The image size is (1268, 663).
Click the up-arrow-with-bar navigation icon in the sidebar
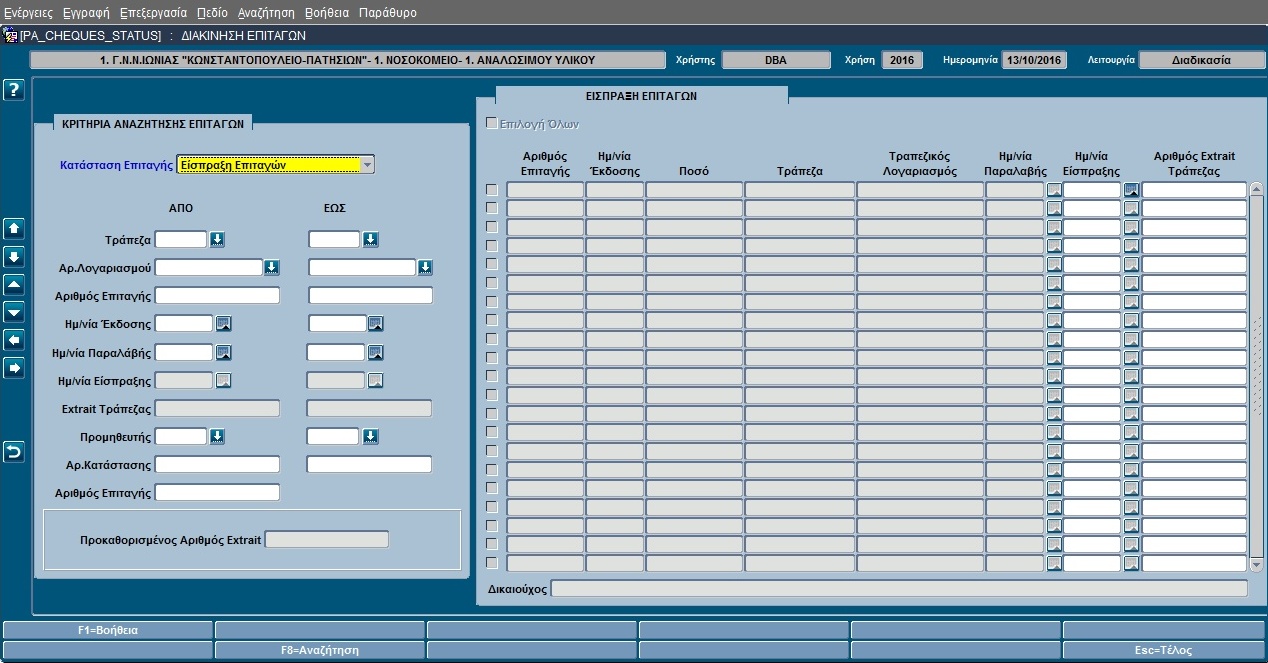(14, 228)
